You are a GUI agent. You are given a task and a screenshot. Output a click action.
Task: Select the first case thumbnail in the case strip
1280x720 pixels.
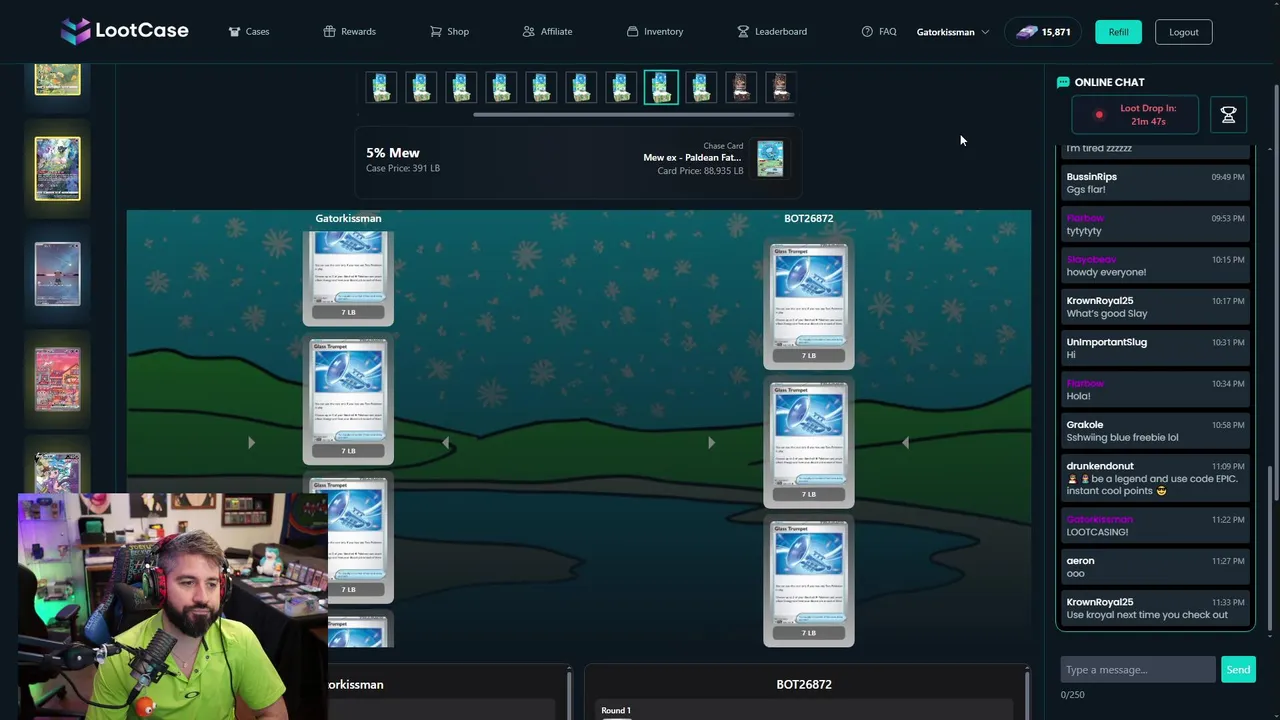[x=381, y=87]
